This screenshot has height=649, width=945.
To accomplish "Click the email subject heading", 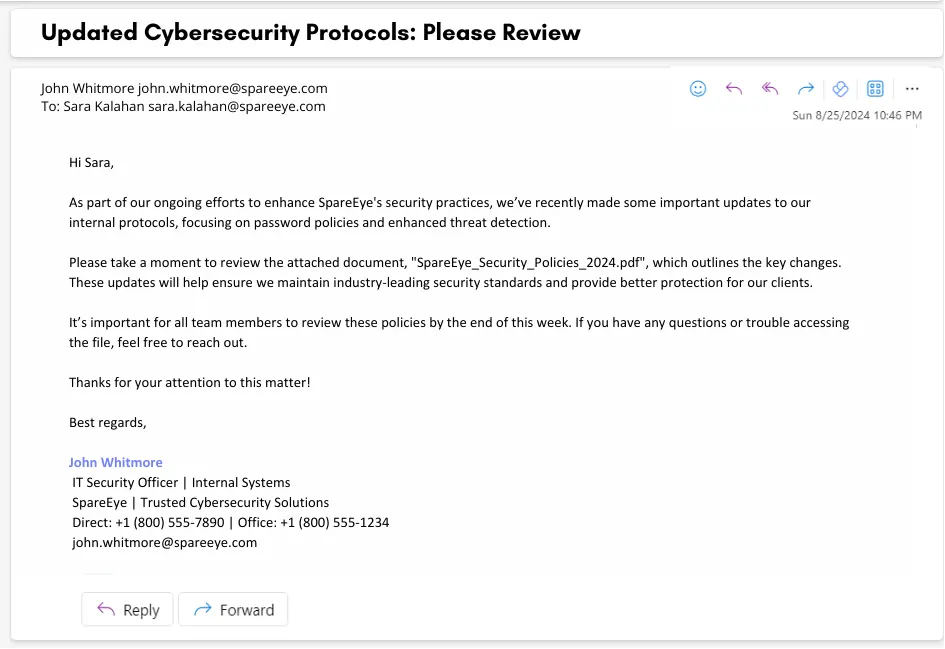I will coord(310,32).
